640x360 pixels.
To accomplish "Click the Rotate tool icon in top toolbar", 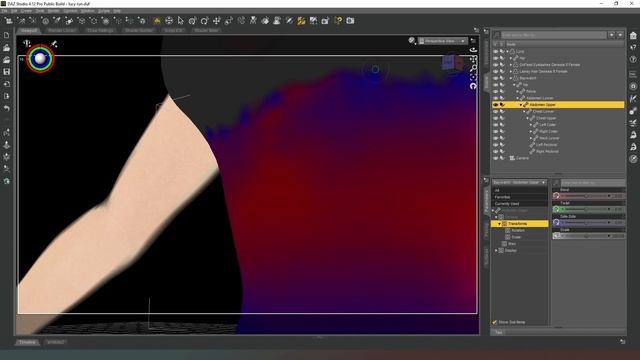I will point(204,20).
